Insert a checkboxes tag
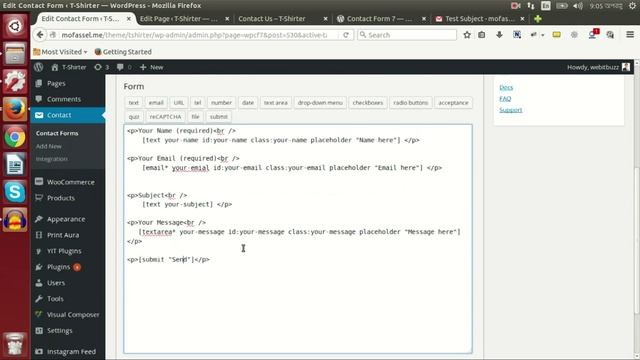 pyautogui.click(x=368, y=103)
